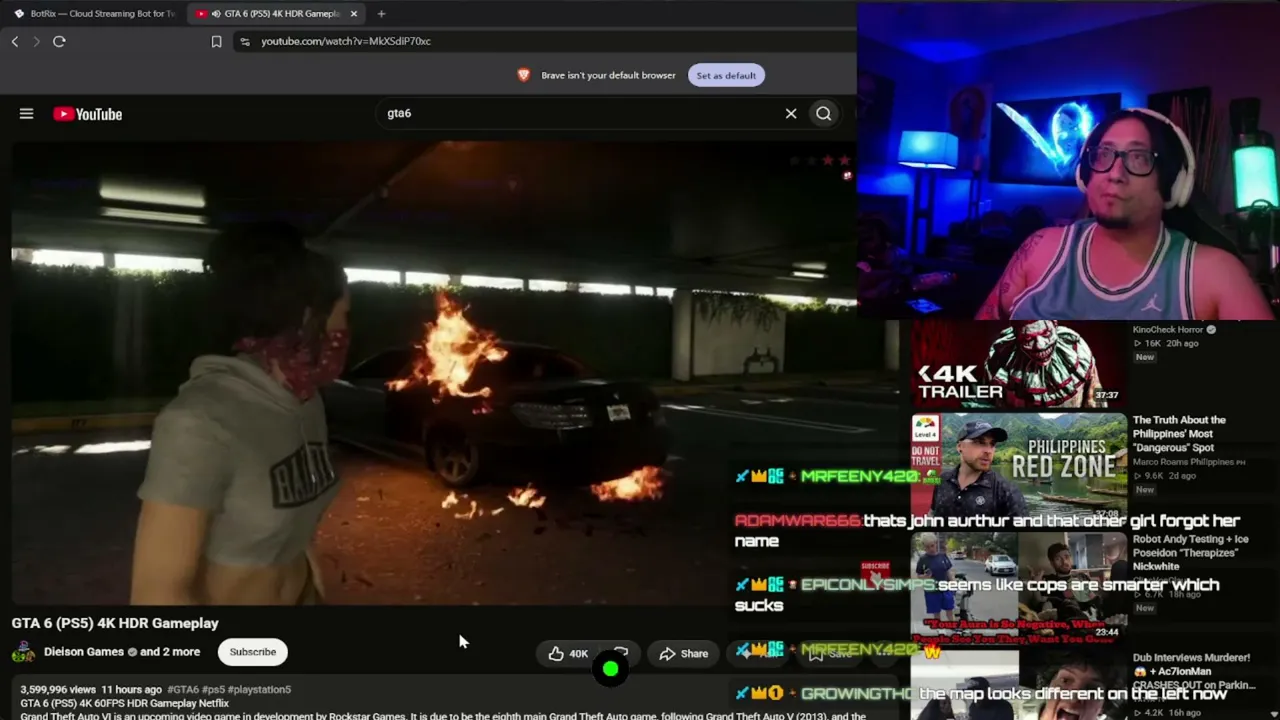Image resolution: width=1280 pixels, height=720 pixels.
Task: Open the #playstation5 hashtag link
Action: click(259, 690)
